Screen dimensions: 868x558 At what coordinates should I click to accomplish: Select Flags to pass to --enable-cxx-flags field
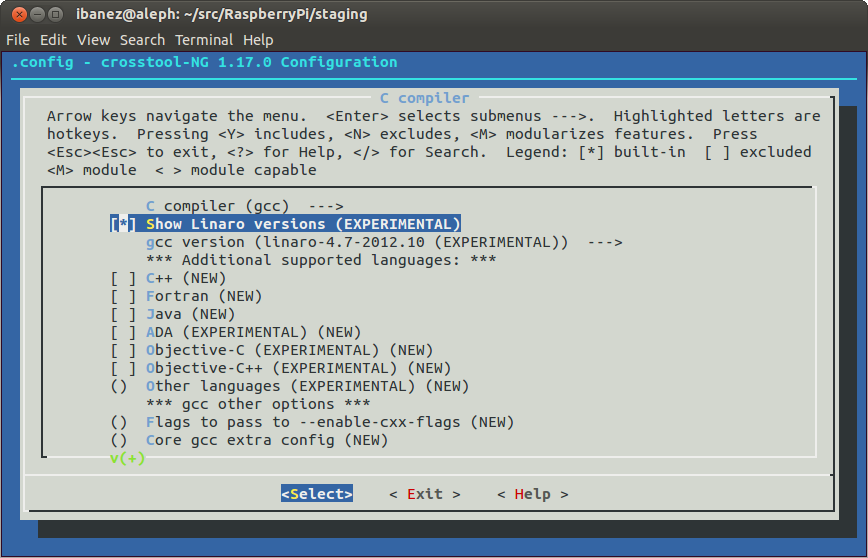point(312,422)
